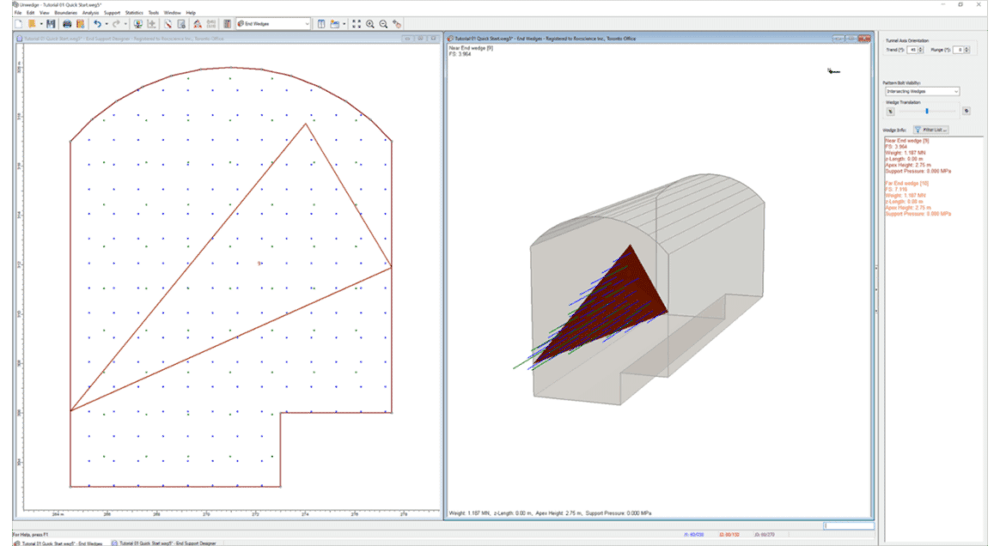This screenshot has width=1000, height=546.
Task: Click the Save file icon
Action: (49, 23)
